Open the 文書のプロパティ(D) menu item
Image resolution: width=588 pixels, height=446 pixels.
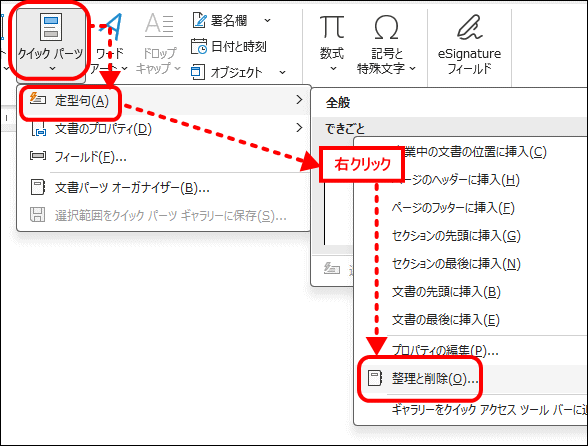pyautogui.click(x=164, y=129)
